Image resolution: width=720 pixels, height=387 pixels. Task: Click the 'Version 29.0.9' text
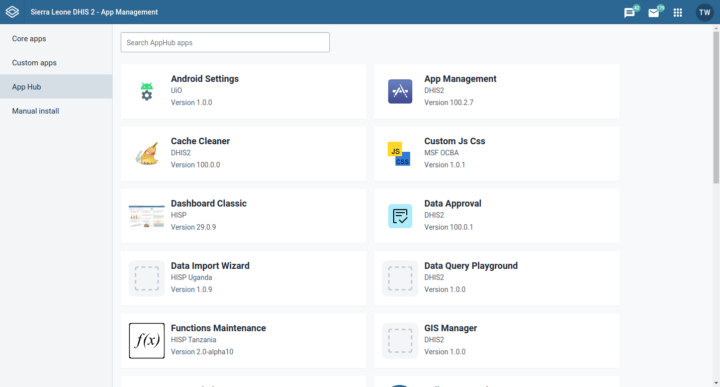coord(193,227)
